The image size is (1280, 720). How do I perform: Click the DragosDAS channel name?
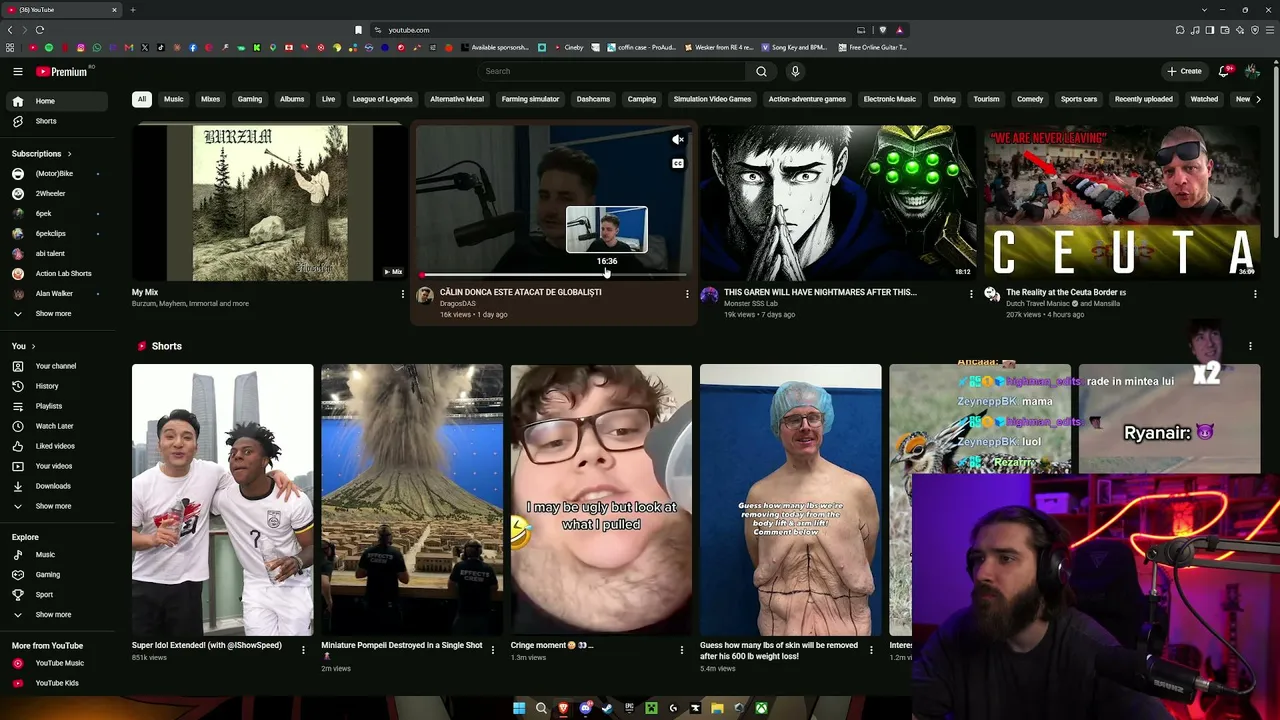pos(458,304)
